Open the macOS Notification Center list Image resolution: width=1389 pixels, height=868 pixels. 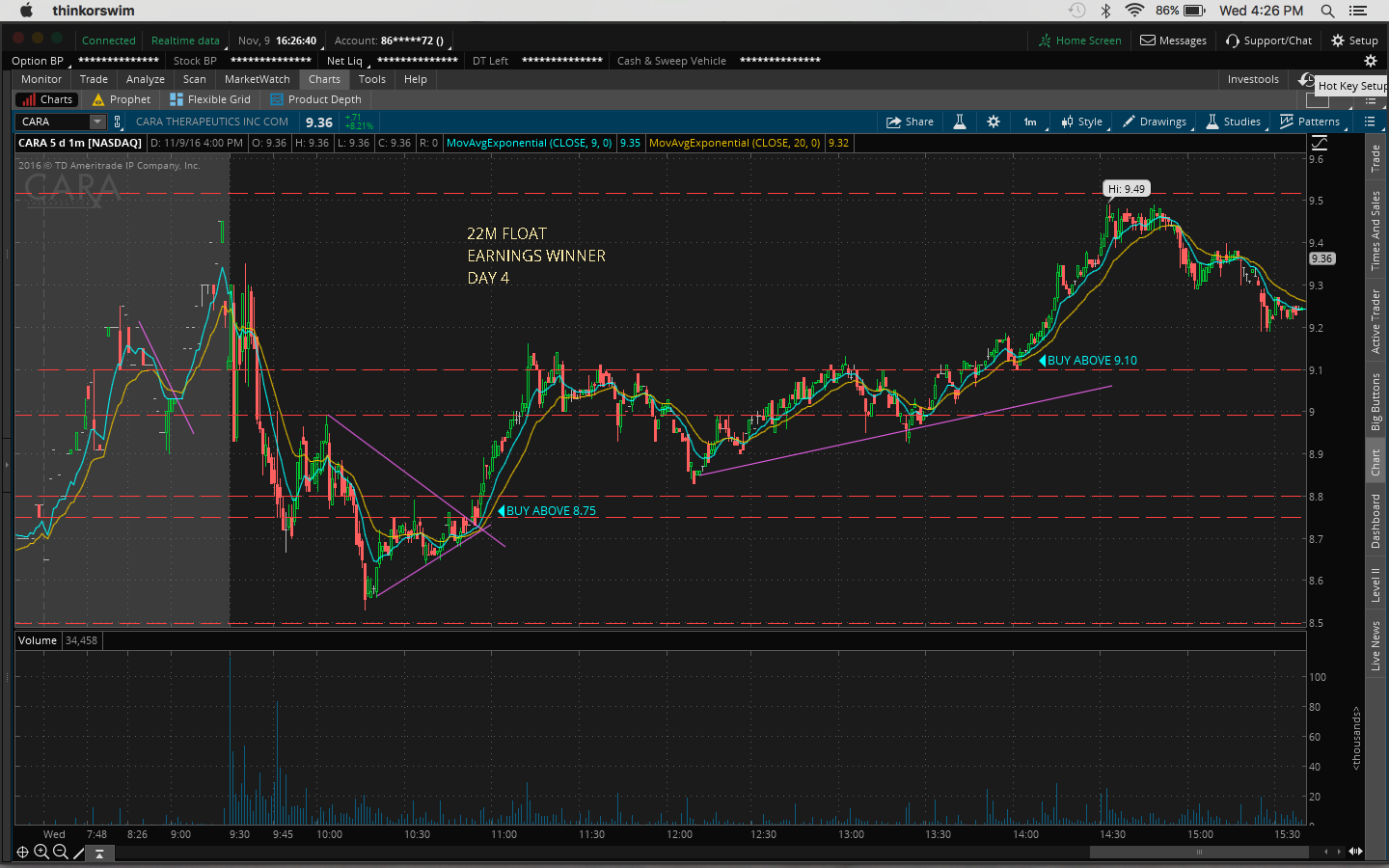(x=1359, y=11)
